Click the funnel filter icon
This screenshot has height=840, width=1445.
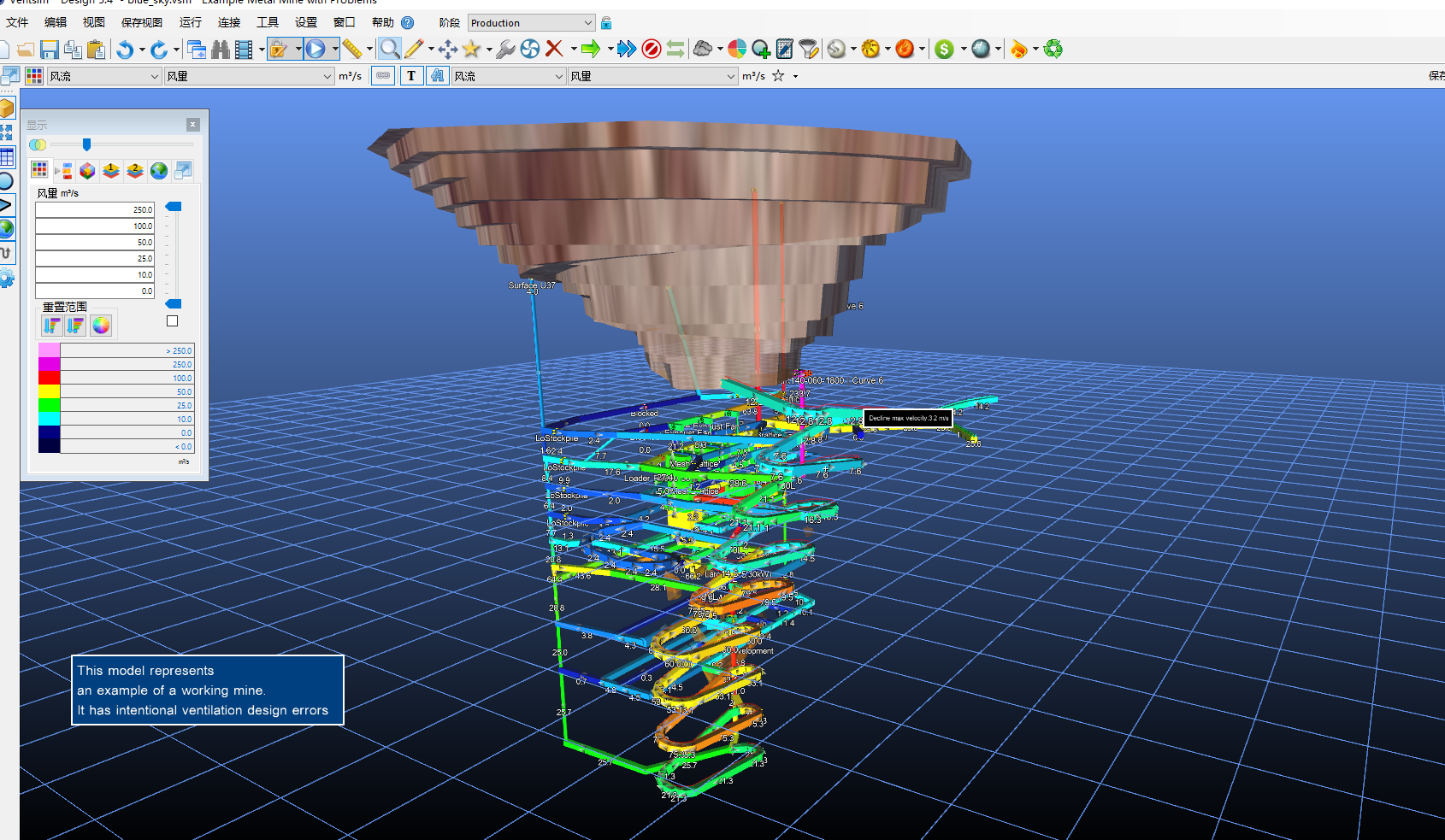pos(809,50)
